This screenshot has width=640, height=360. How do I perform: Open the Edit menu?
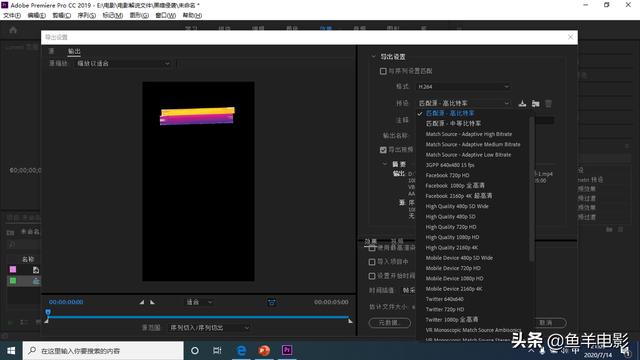[36, 16]
